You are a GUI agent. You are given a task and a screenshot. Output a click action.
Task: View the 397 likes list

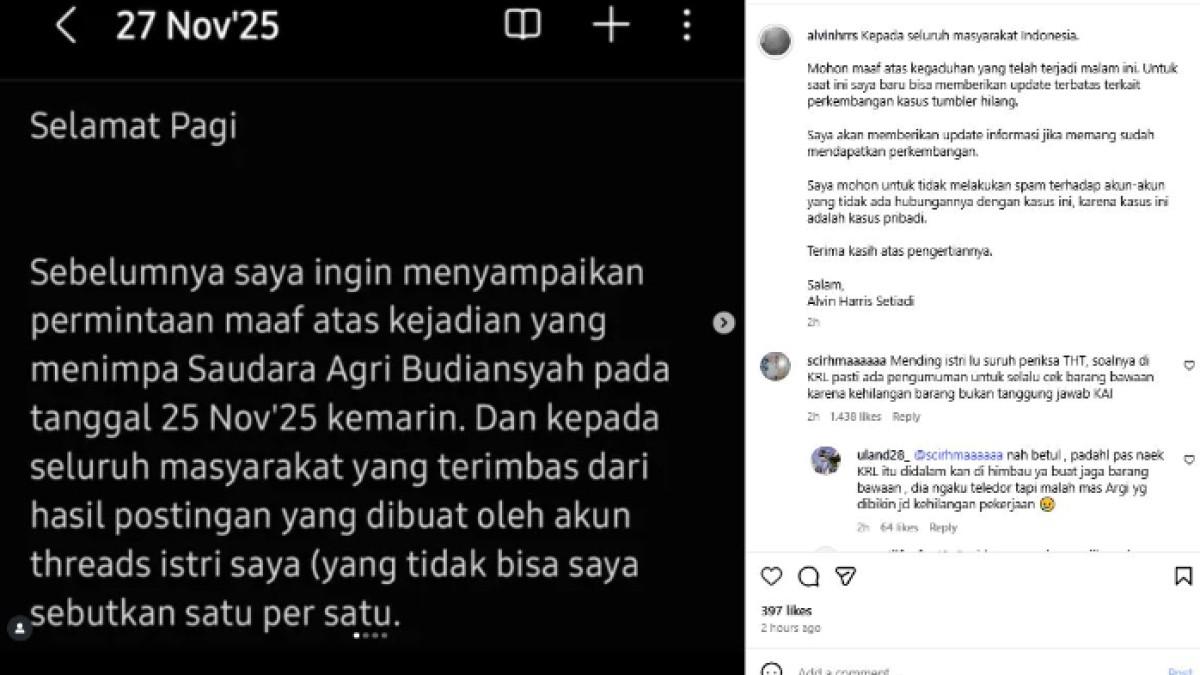coord(786,610)
